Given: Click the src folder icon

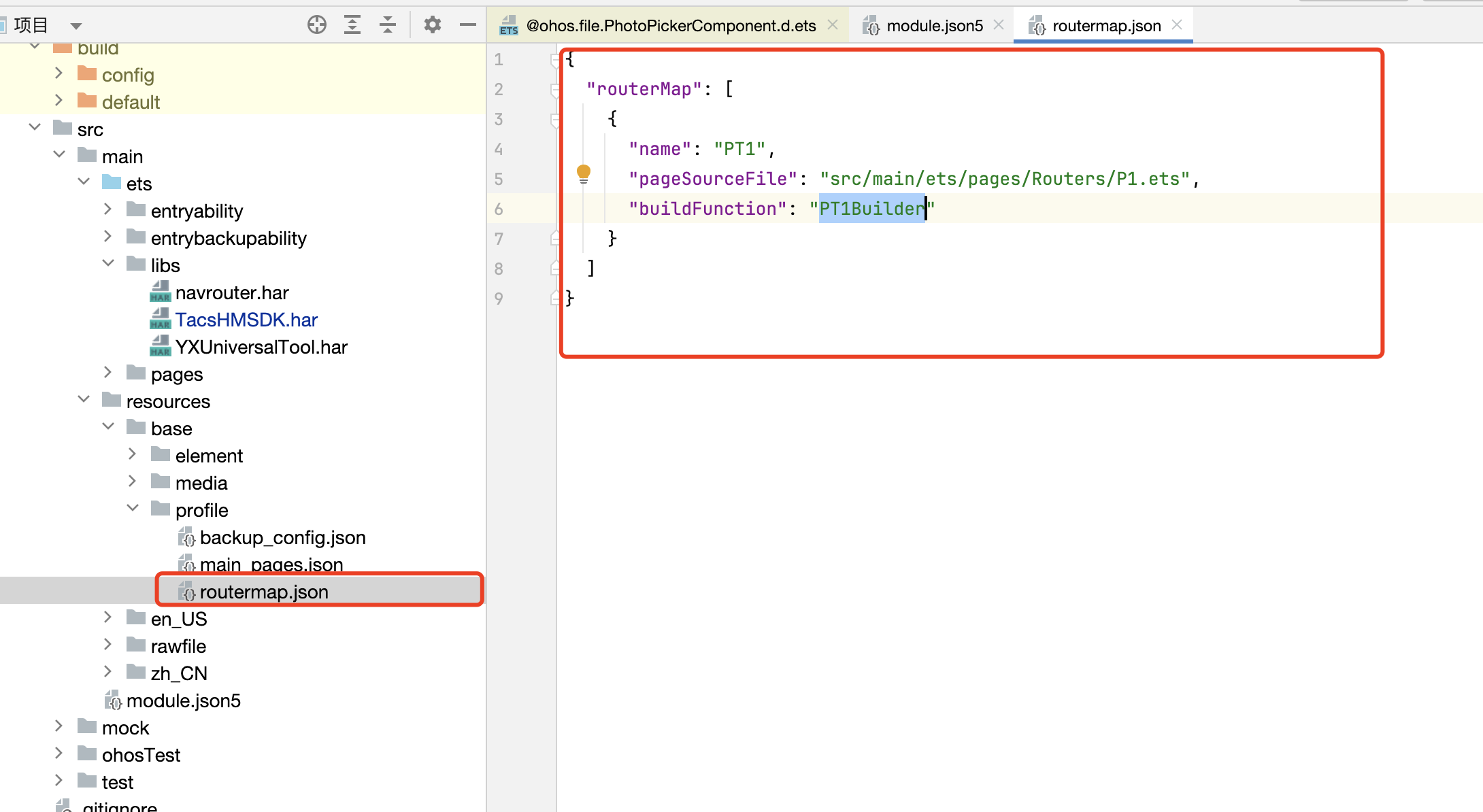Looking at the screenshot, I should pyautogui.click(x=63, y=127).
